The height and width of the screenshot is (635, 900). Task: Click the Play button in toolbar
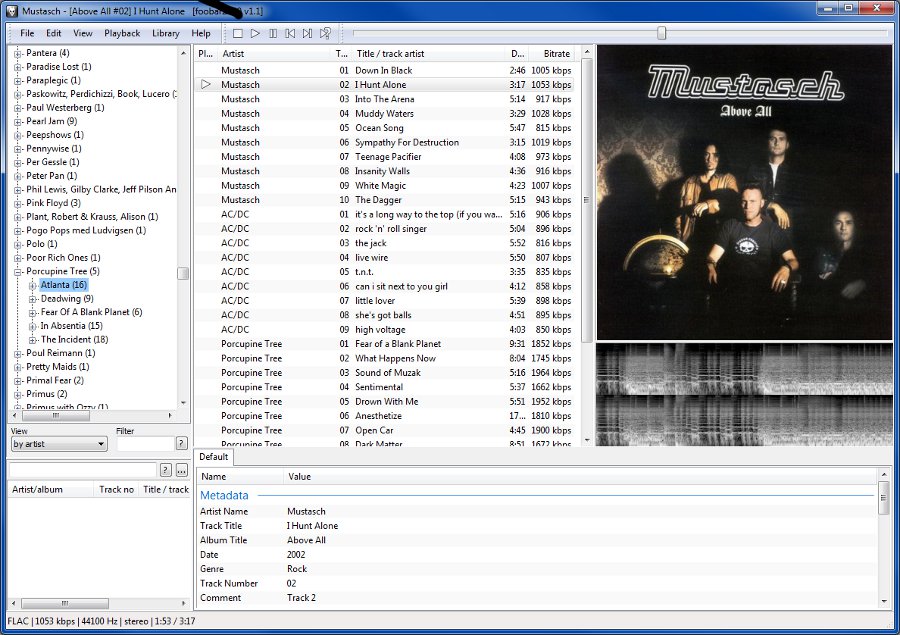click(255, 33)
